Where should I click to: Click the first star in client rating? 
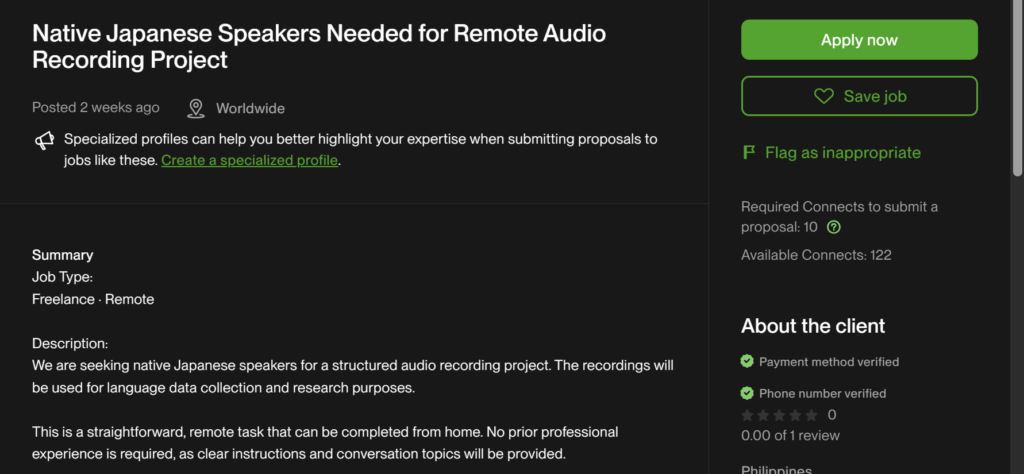click(x=747, y=414)
